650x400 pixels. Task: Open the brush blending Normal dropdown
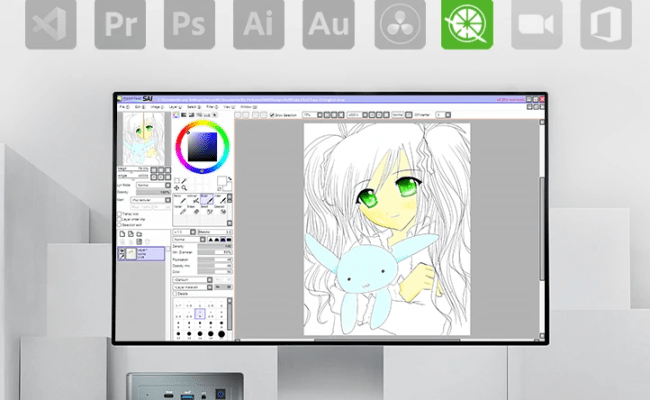(189, 240)
